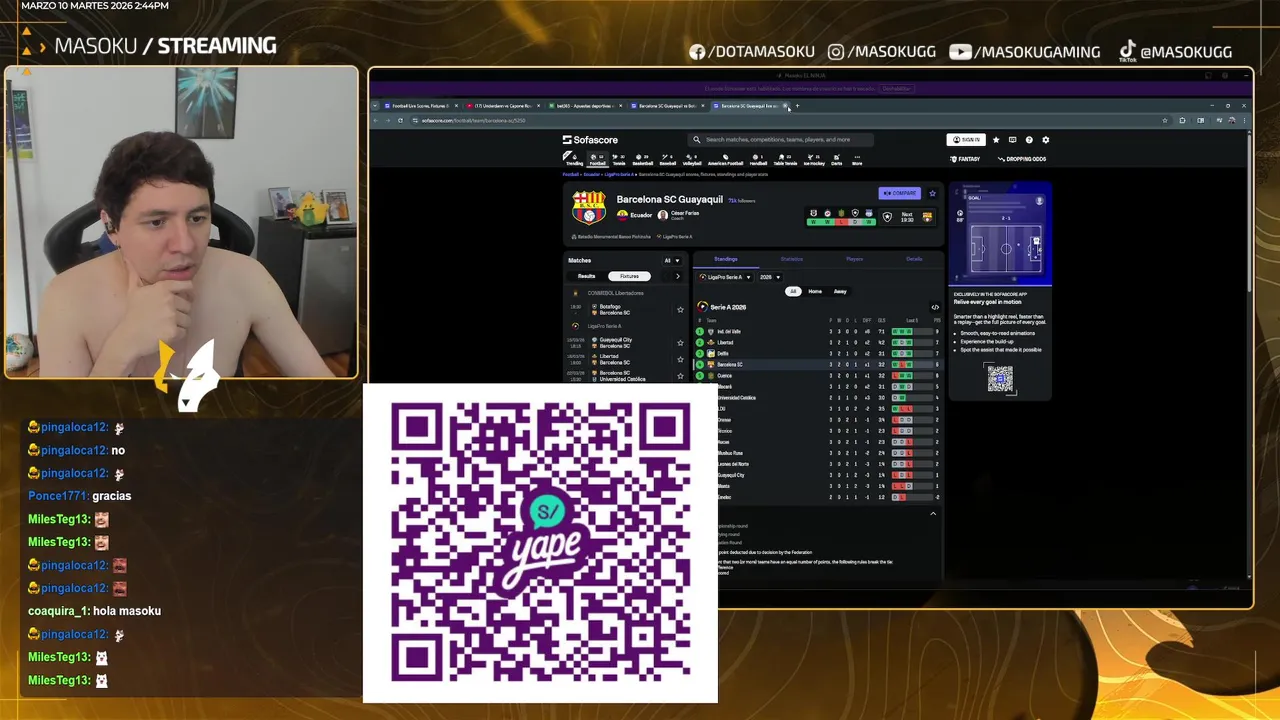Select the Baseball sport category

click(667, 159)
